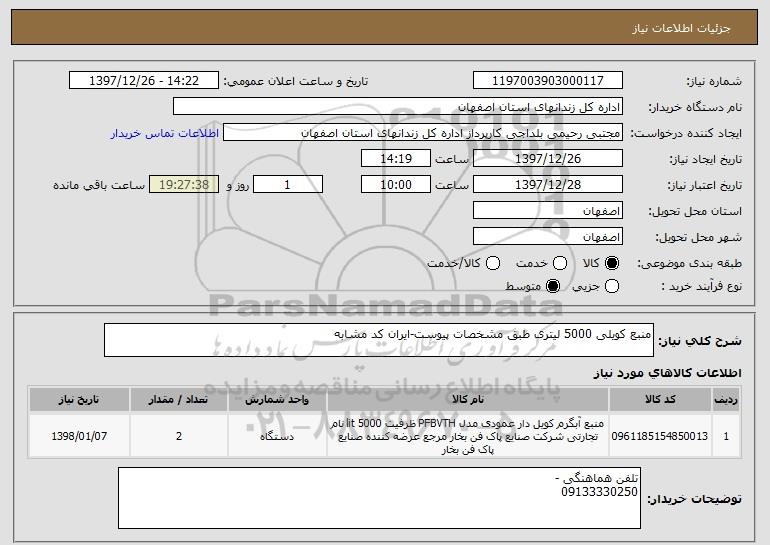Click the شماره نیاز label
Image resolution: width=770 pixels, height=545 pixels.
[x=714, y=81]
